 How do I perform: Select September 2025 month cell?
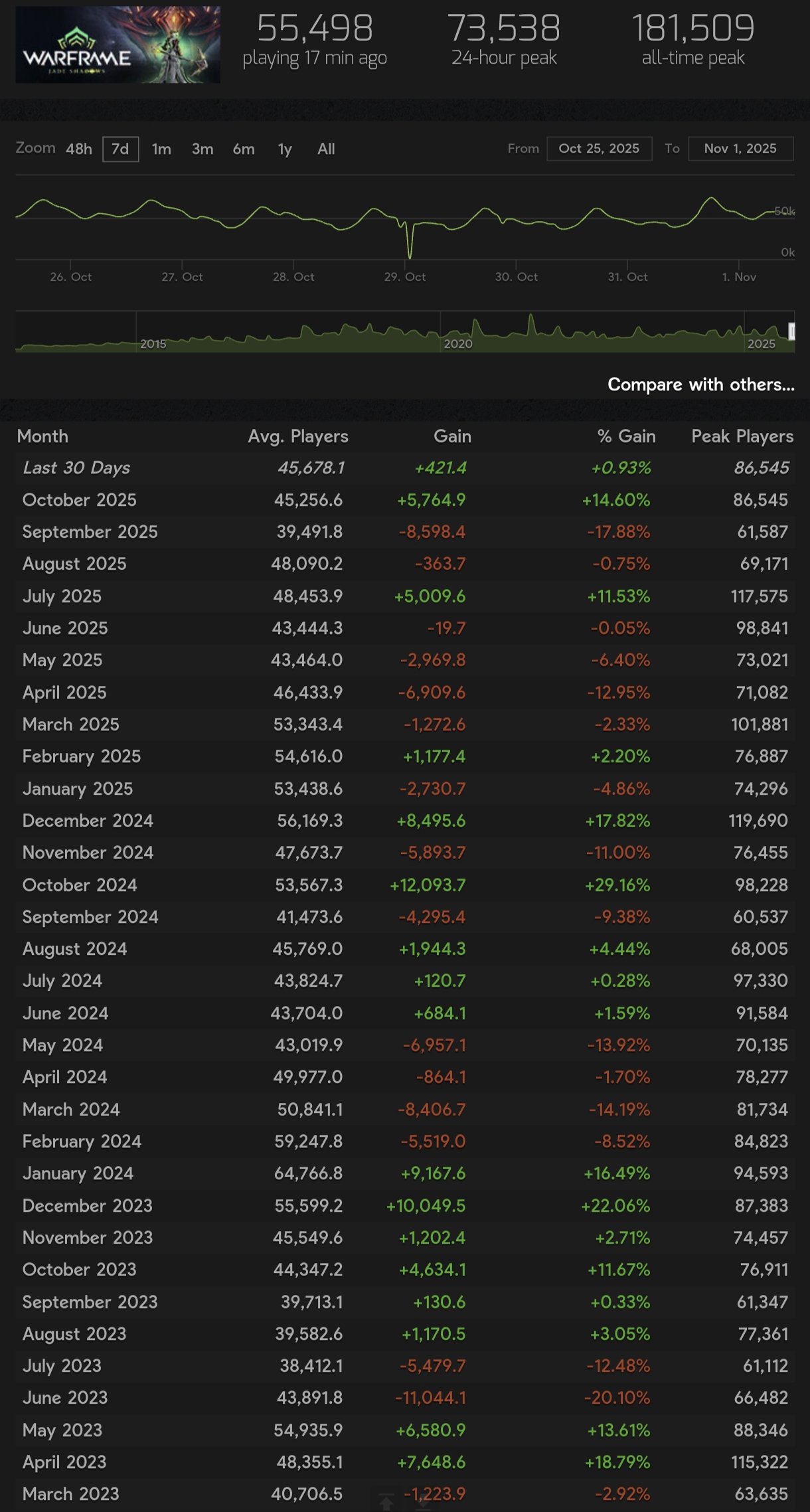(90, 532)
